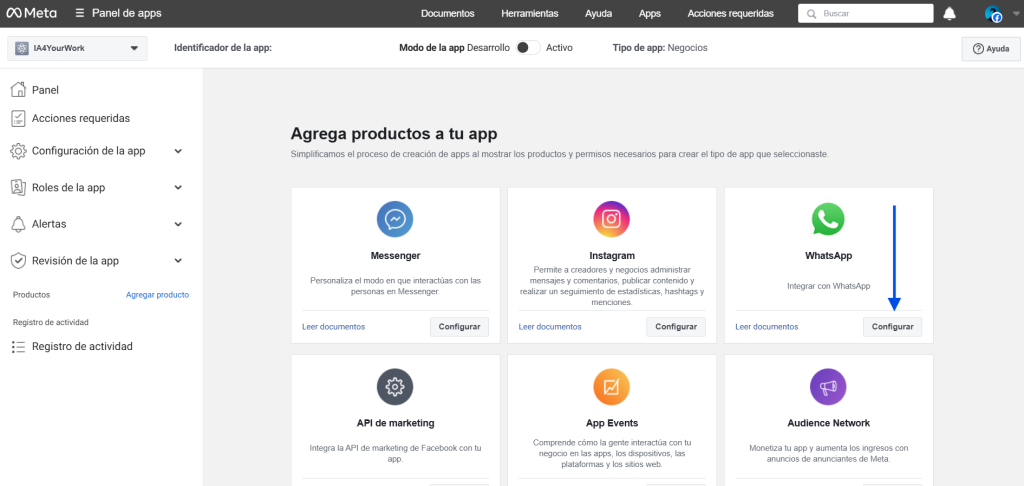Click the Roles de la app badge icon
1024x486 pixels.
pyautogui.click(x=18, y=187)
